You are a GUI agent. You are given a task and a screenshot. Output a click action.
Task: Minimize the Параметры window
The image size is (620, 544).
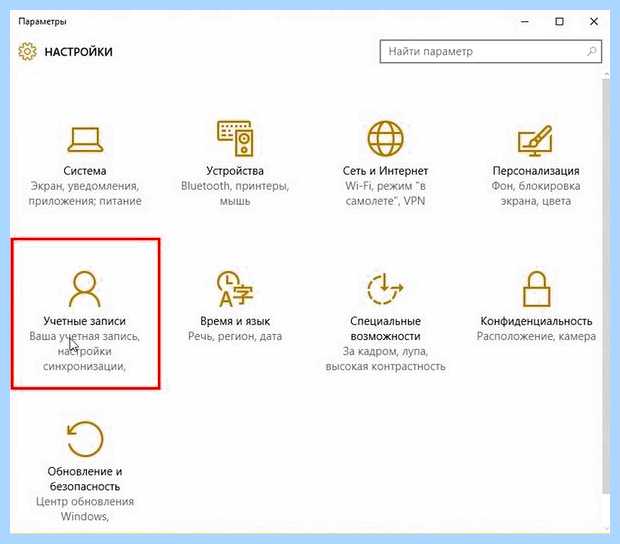[525, 21]
